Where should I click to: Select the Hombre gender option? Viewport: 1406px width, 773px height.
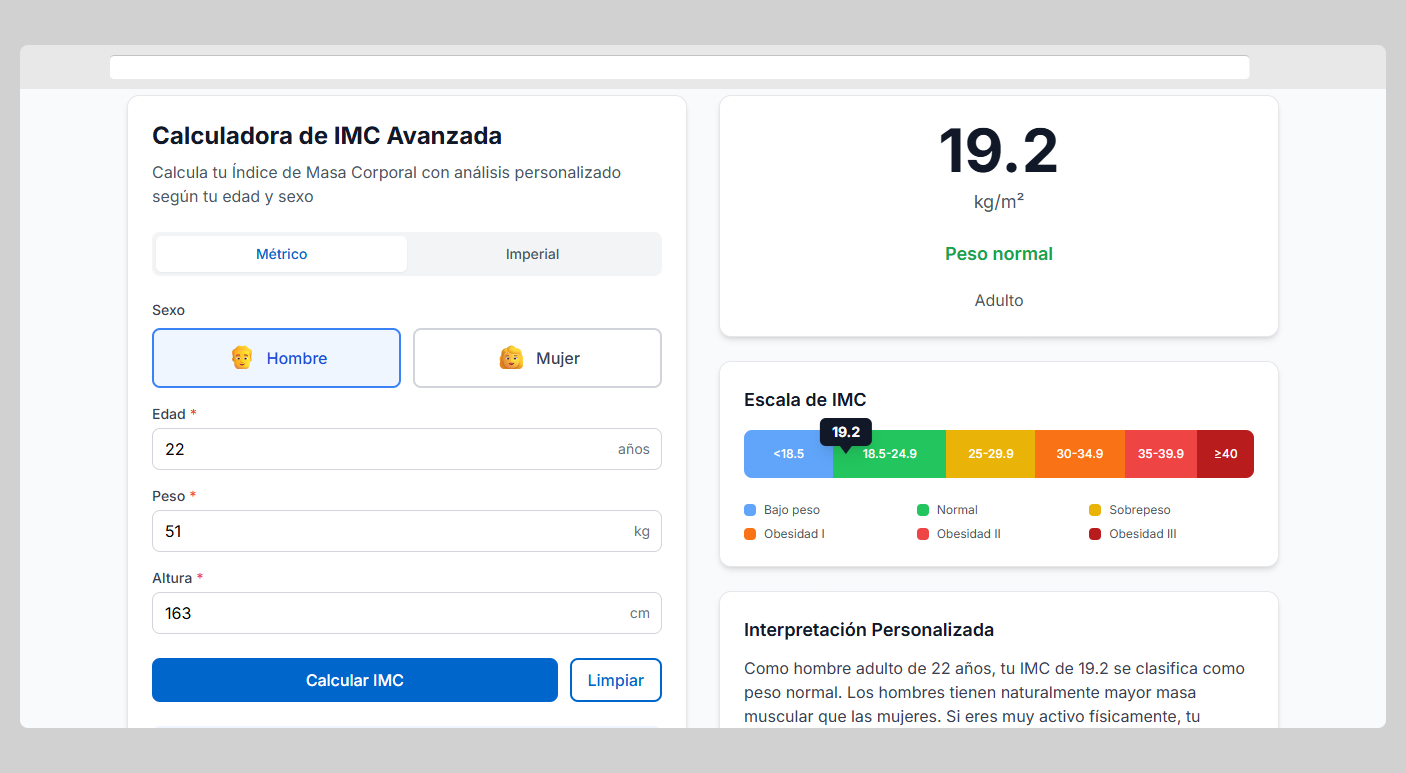(x=276, y=357)
